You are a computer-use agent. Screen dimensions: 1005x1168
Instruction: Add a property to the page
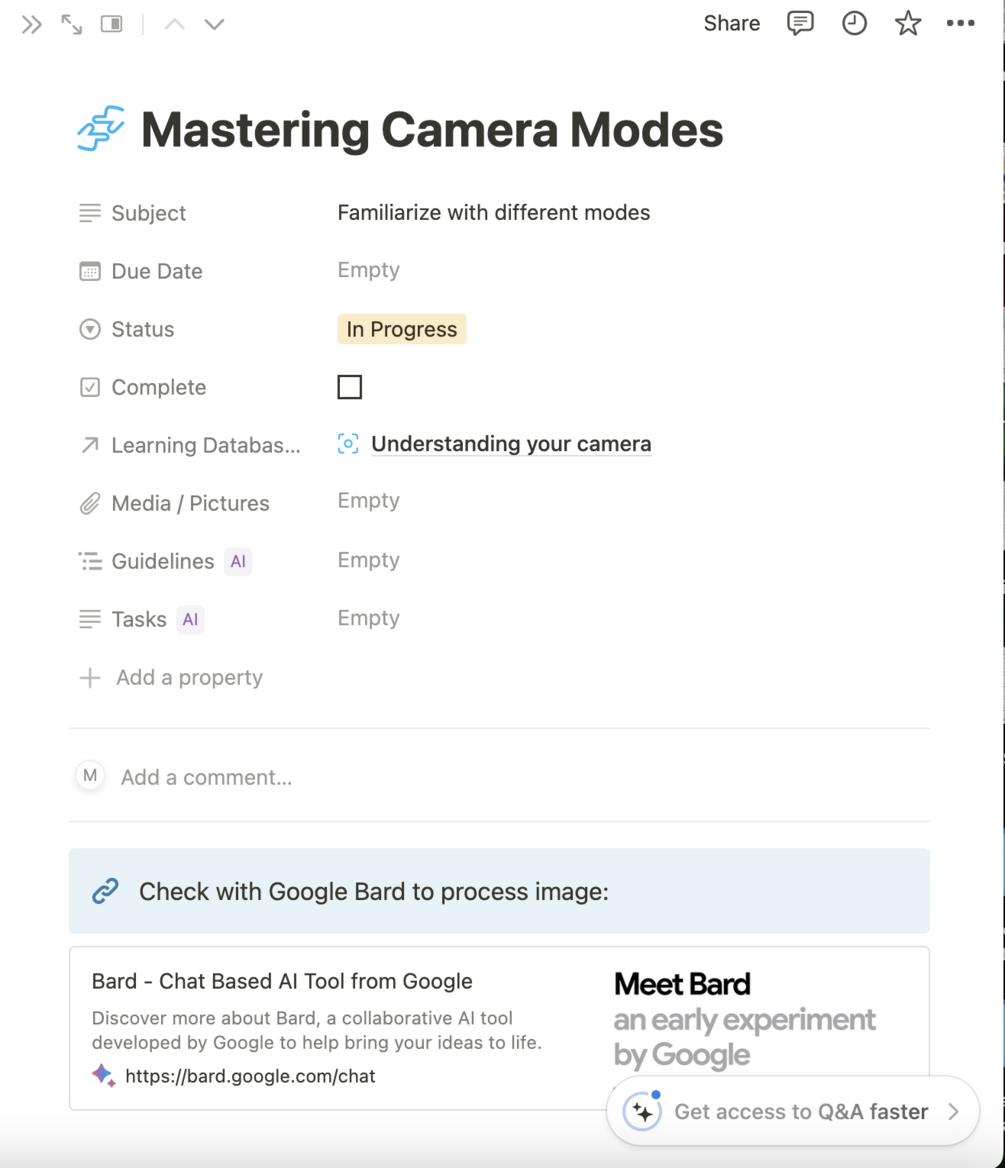188,678
